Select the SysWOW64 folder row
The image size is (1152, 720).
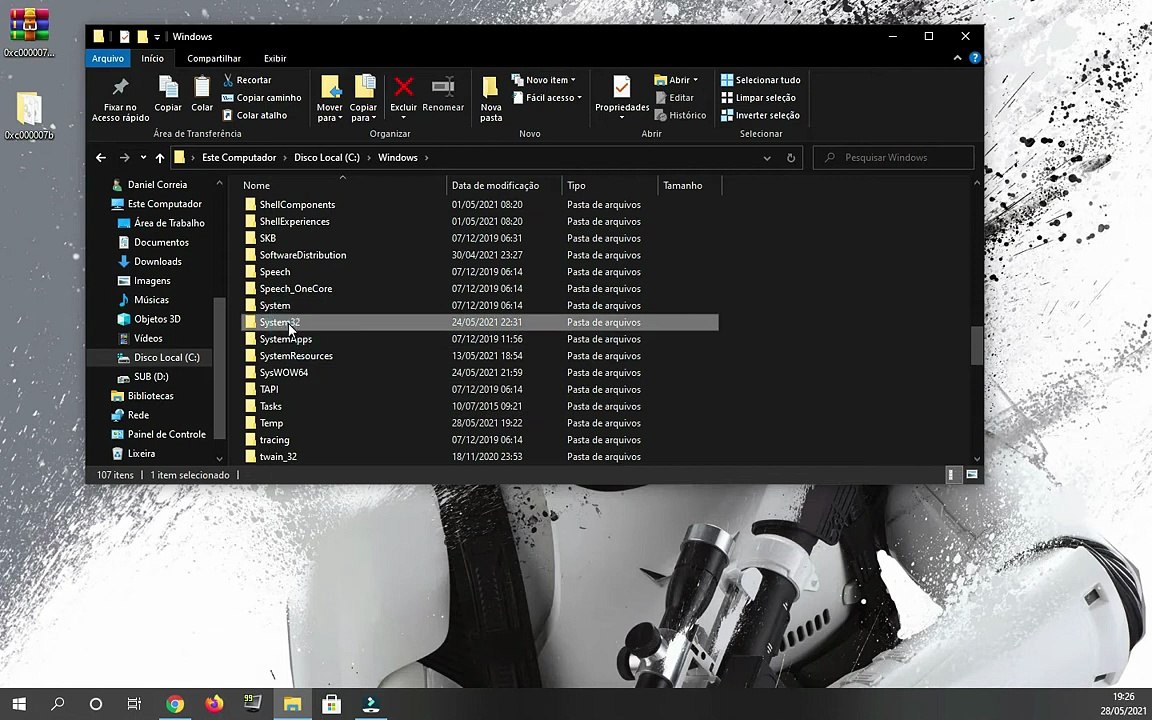(480, 372)
